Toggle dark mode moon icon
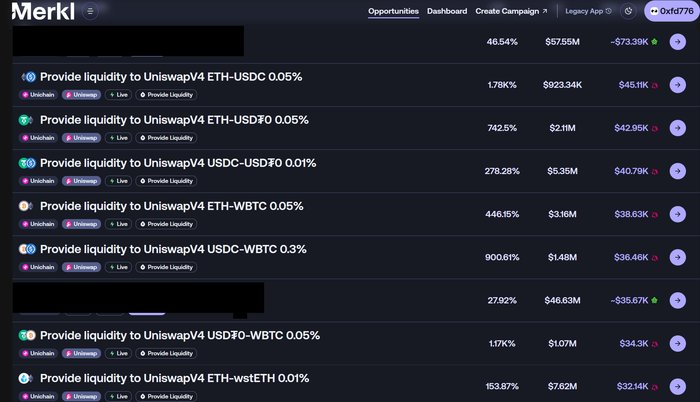Image resolution: width=700 pixels, height=402 pixels. [x=628, y=11]
